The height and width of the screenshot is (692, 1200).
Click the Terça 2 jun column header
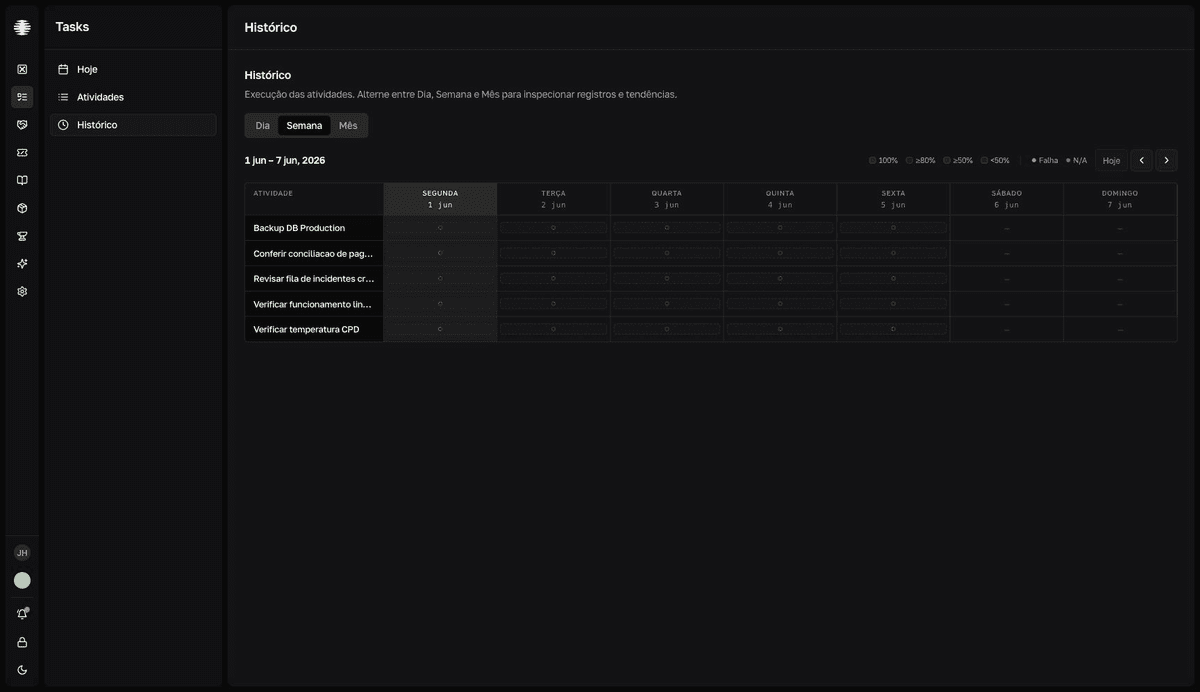pyautogui.click(x=553, y=199)
